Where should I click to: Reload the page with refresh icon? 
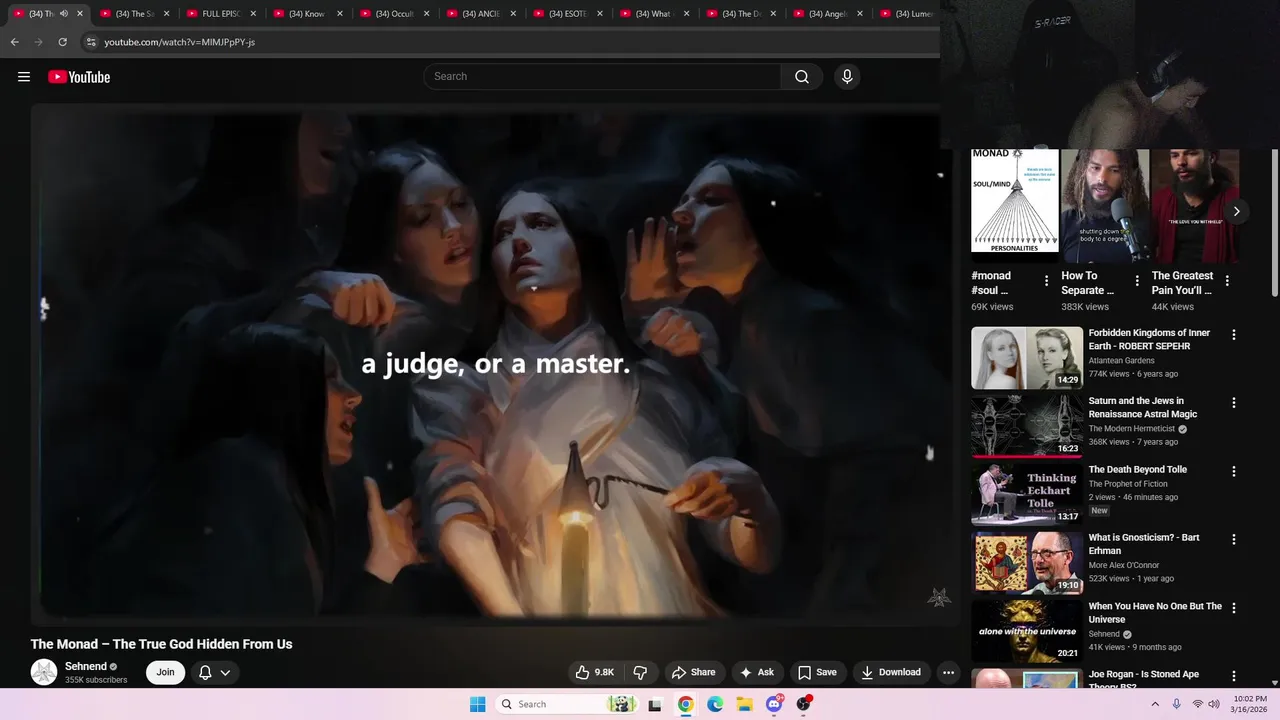coord(62,42)
